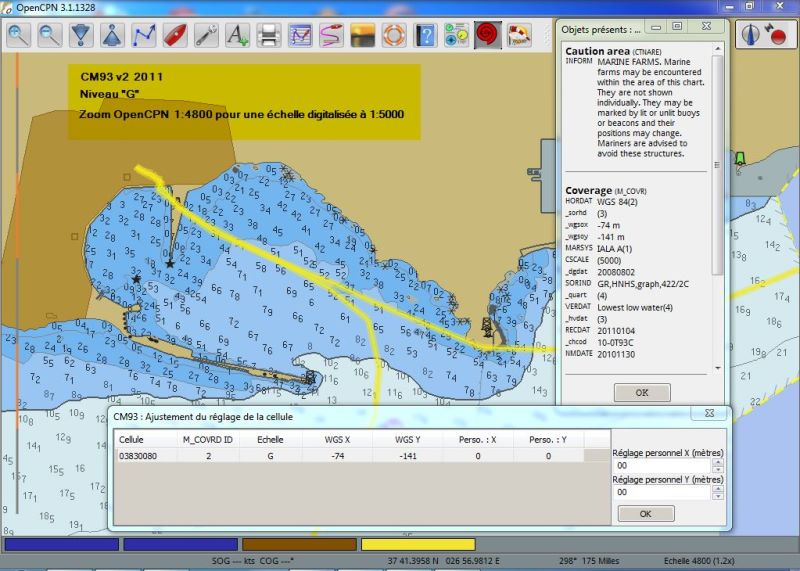Select the first dark blue chart bar segment
The height and width of the screenshot is (571, 800).
point(62,544)
